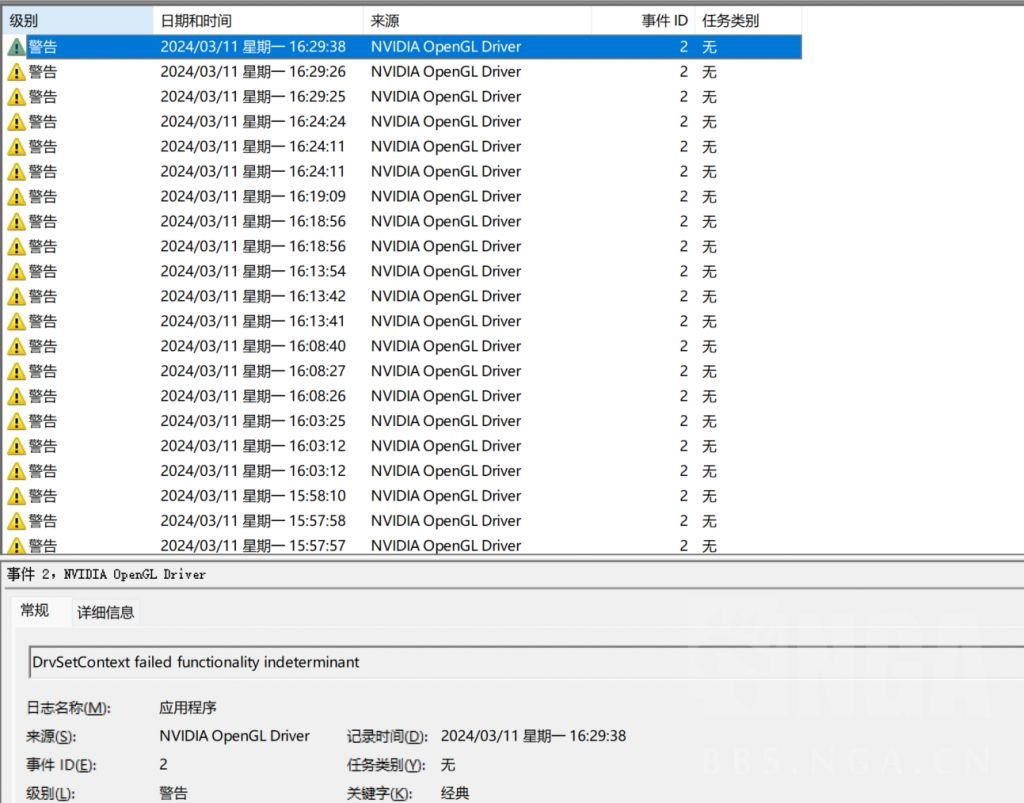Select the 来源(S) value NVIDIA OpenGL Driver
Viewport: 1024px width, 803px height.
[234, 736]
